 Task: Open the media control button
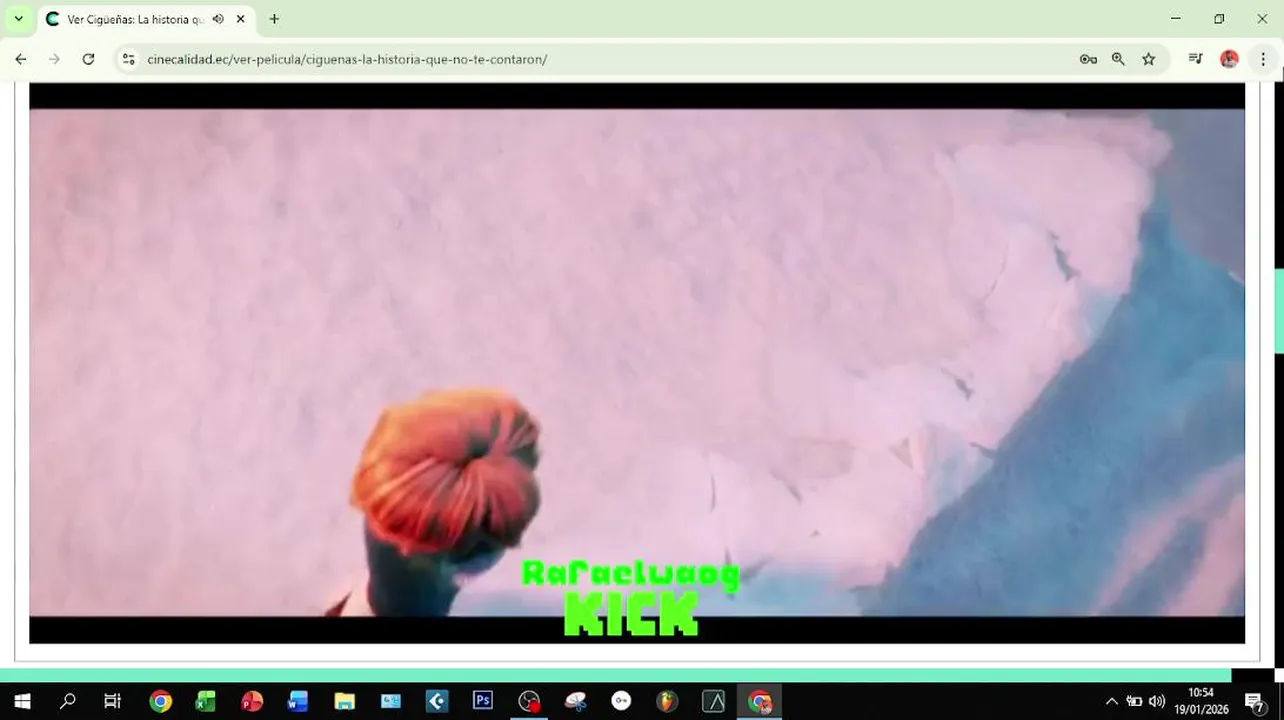tap(1195, 59)
